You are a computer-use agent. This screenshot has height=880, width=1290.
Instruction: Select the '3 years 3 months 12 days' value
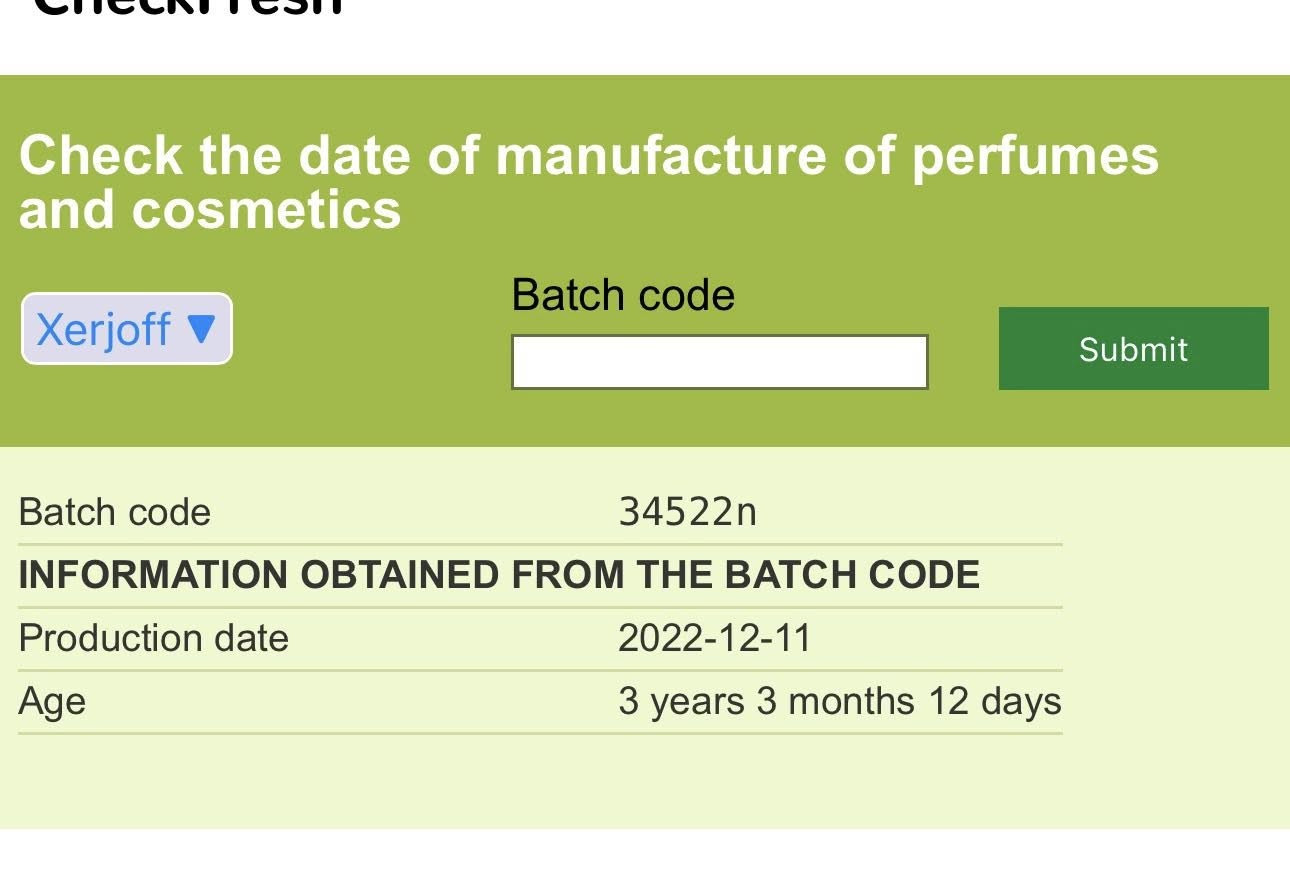839,701
